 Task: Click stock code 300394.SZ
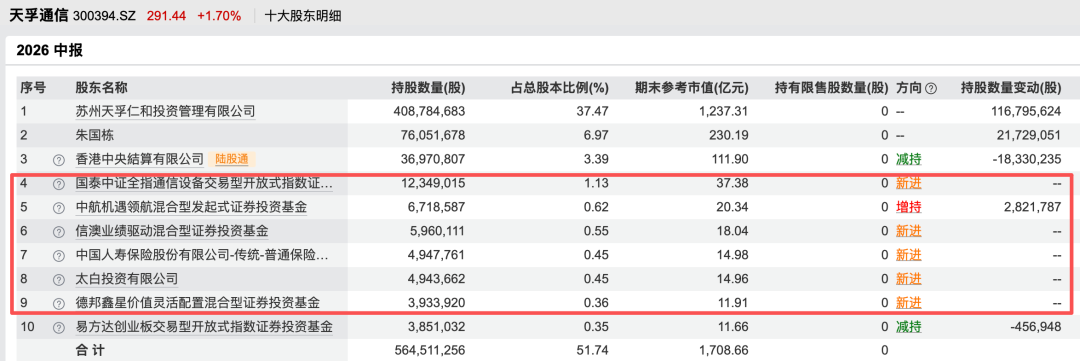point(105,15)
